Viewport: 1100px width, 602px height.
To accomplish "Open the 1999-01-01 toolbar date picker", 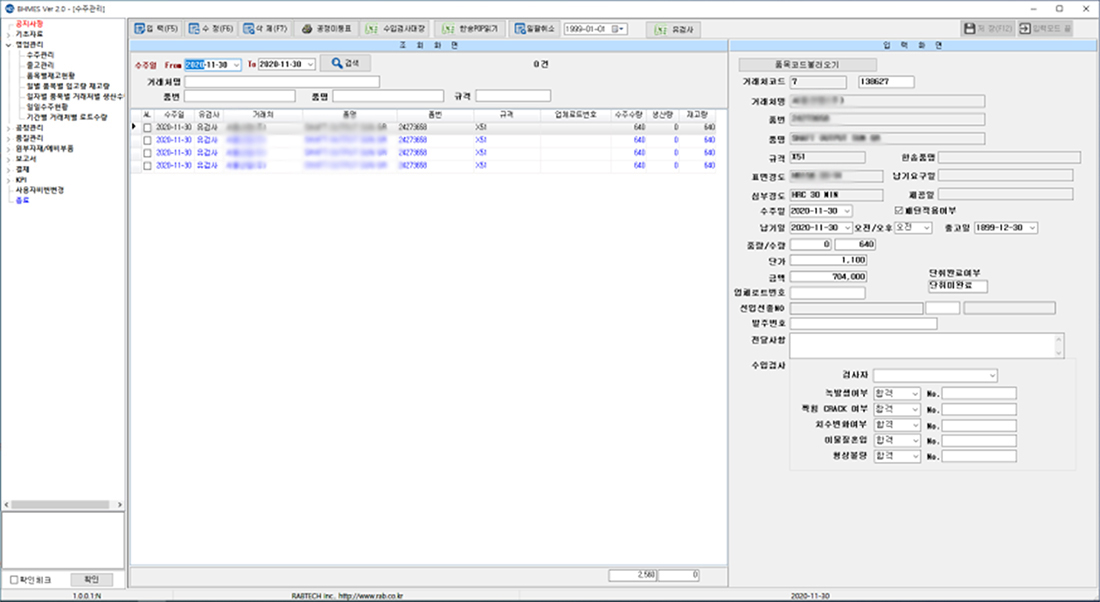I will tap(618, 29).
